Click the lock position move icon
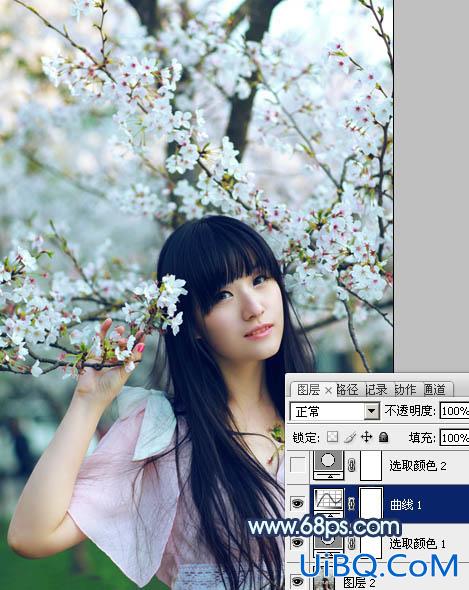Viewport: 469px width, 590px height. tap(366, 437)
